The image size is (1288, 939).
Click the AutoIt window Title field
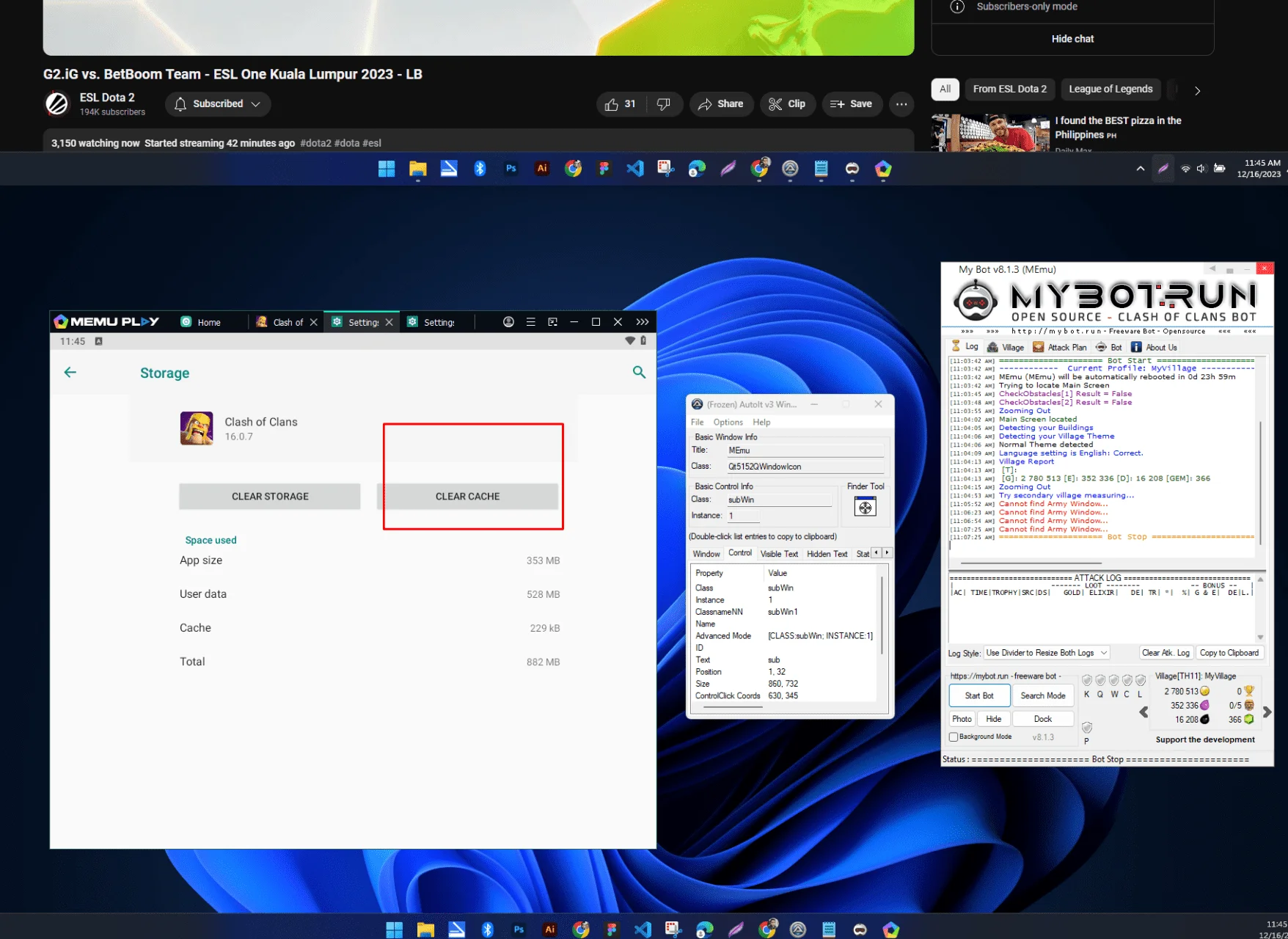click(805, 450)
